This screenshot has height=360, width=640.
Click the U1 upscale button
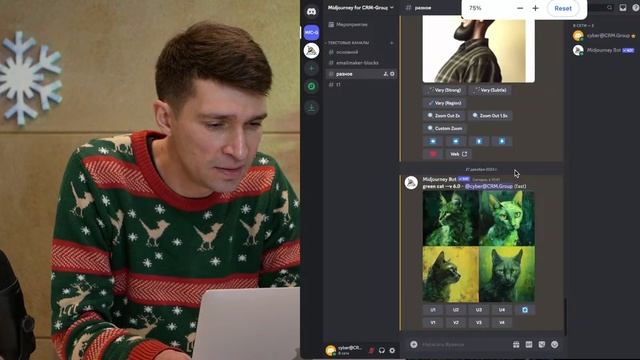pyautogui.click(x=433, y=310)
